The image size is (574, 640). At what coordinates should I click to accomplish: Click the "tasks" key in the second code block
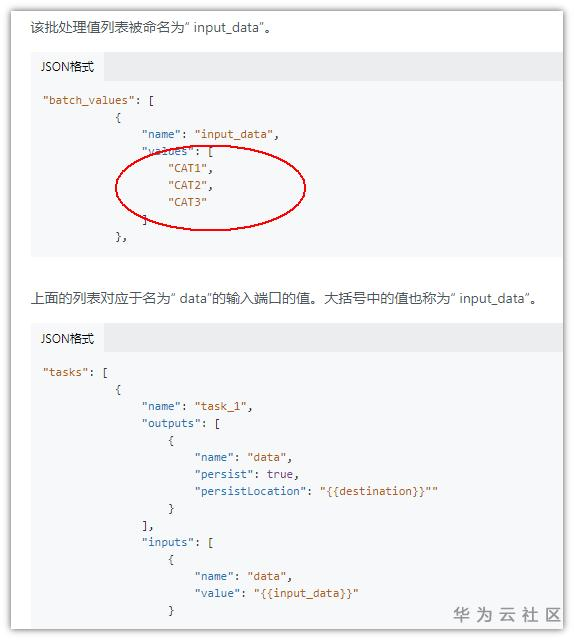coord(65,372)
